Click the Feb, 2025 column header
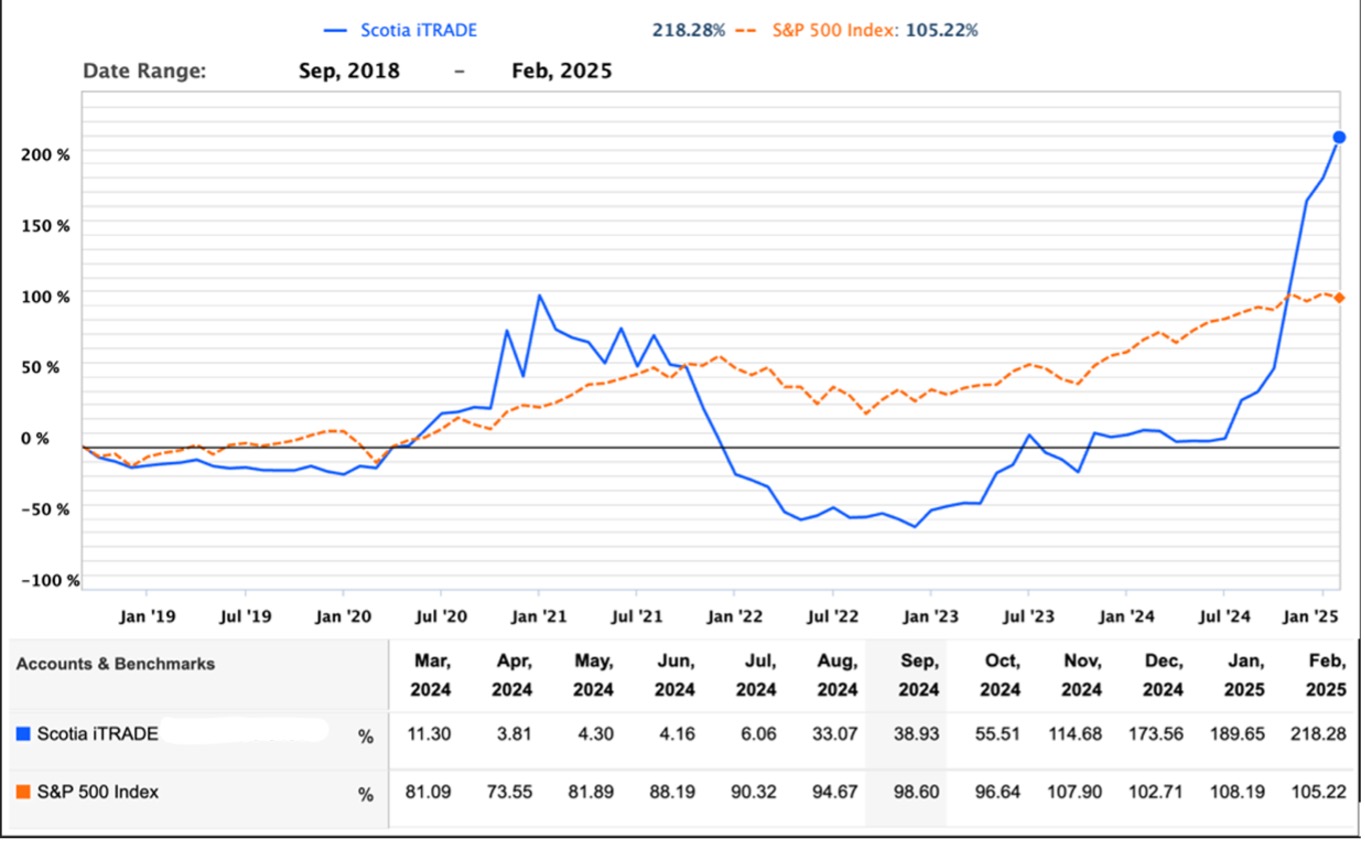Screen dimensions: 1365x843 coord(1326,675)
